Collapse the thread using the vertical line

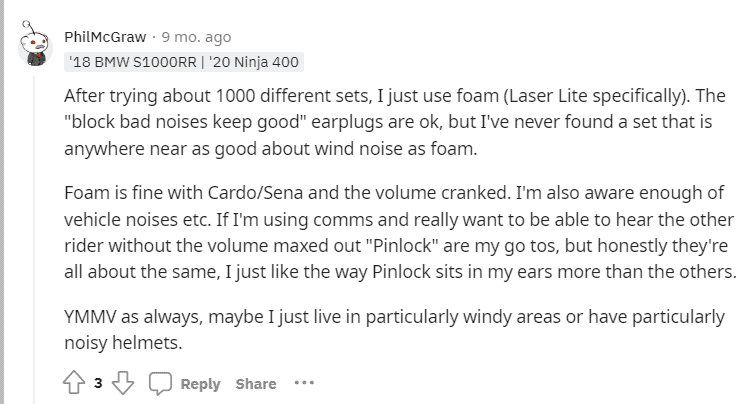coord(34,239)
